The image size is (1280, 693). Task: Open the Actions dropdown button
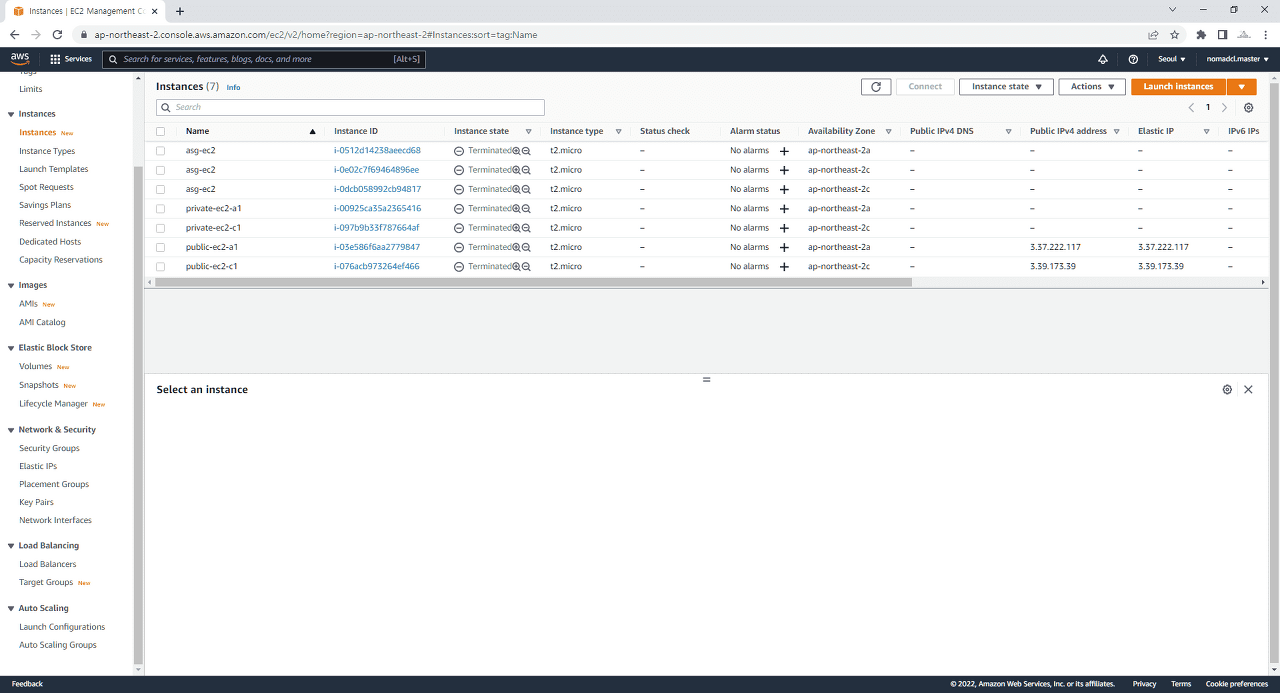coord(1092,87)
